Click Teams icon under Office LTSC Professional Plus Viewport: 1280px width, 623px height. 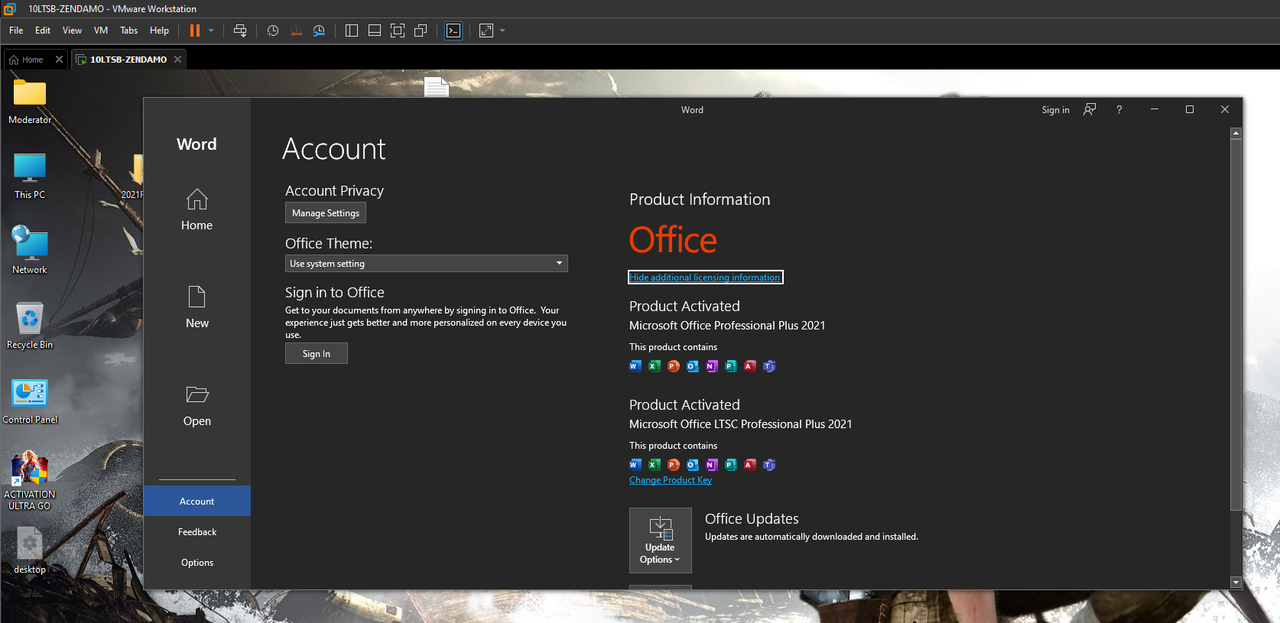769,465
